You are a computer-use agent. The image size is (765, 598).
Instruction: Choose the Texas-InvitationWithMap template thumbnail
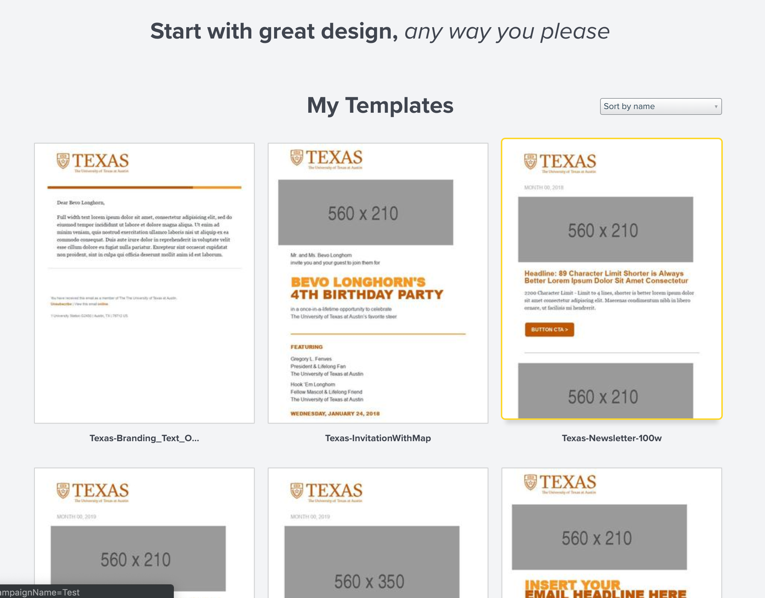click(x=378, y=283)
